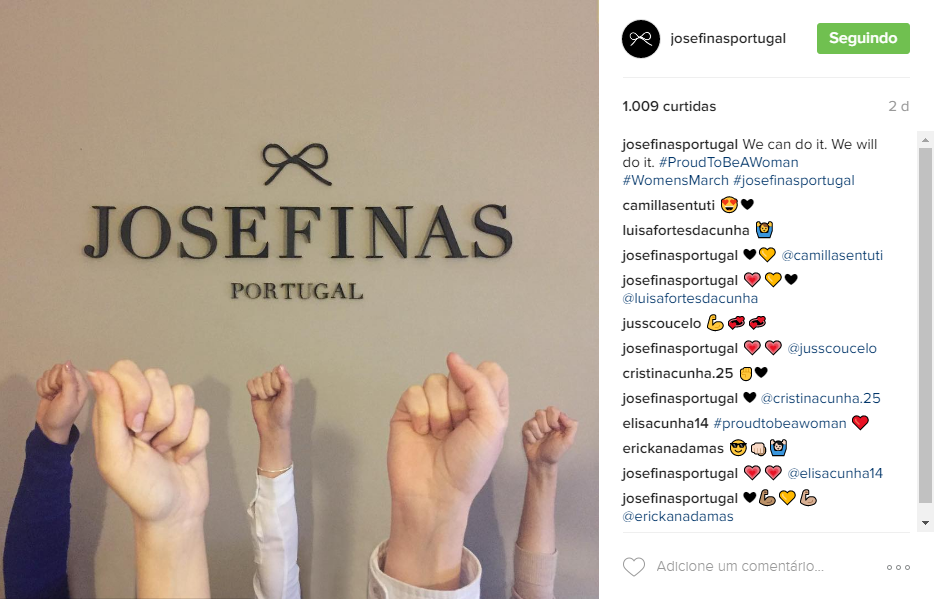Image resolution: width=934 pixels, height=599 pixels.
Task: Click the @luisafortesdacunha mention
Action: (690, 298)
